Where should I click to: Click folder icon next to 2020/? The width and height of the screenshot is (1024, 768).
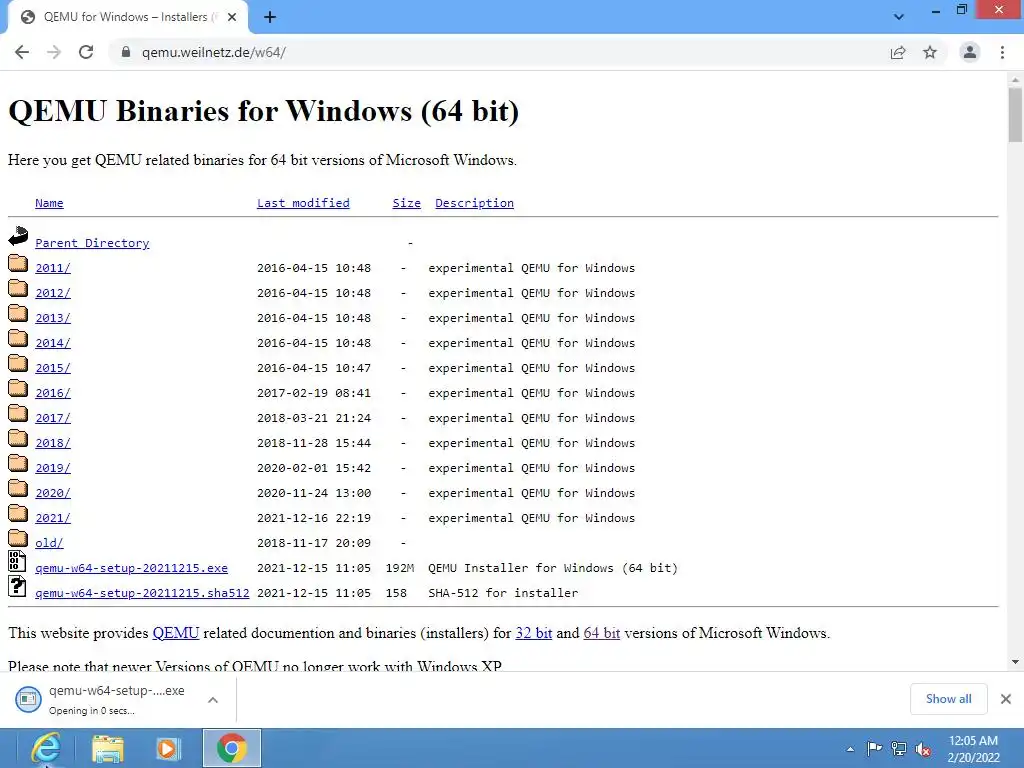[x=18, y=488]
